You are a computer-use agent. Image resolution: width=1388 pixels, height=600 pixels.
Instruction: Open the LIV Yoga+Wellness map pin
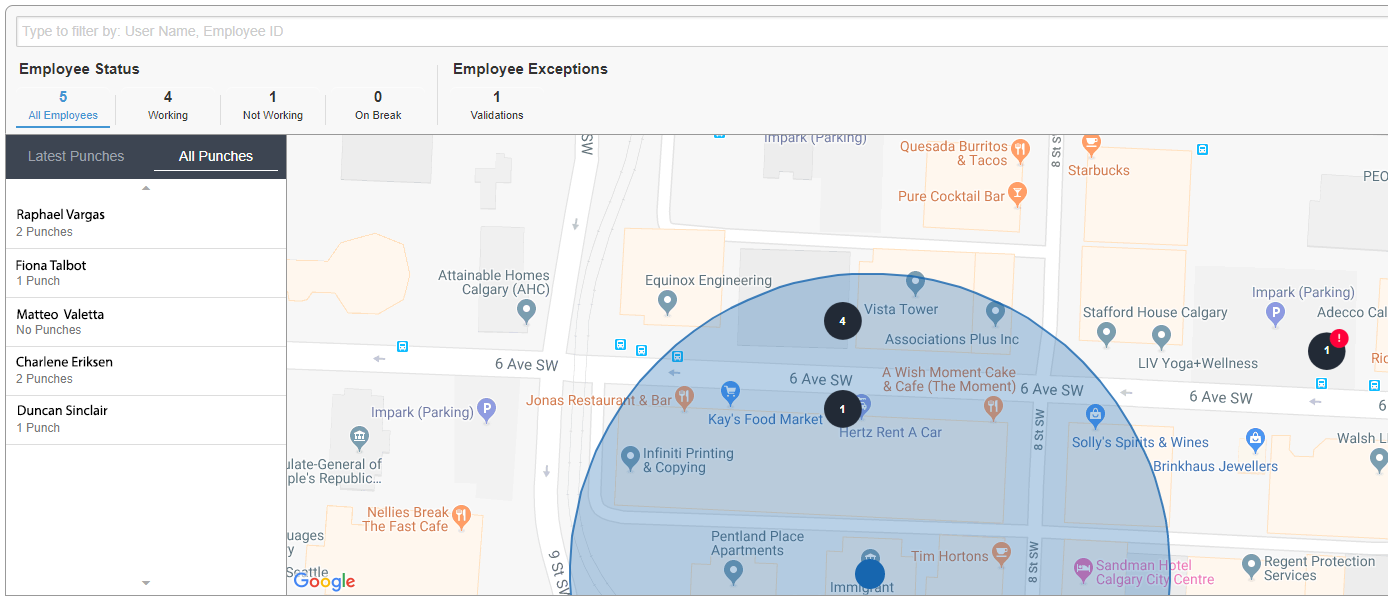pos(1161,335)
